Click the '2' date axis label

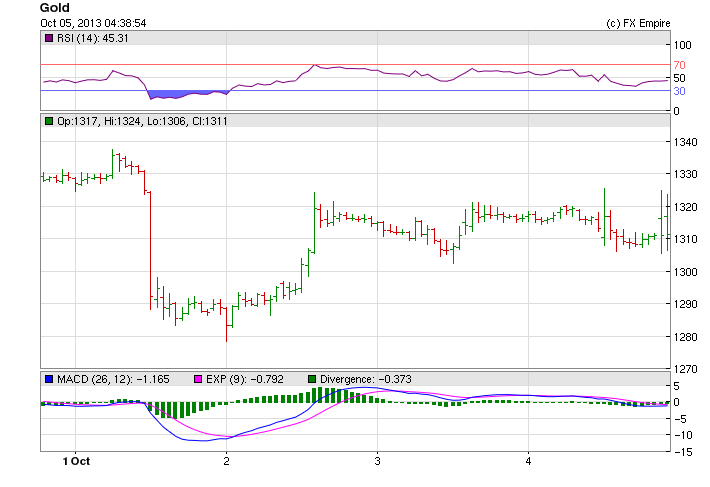tap(226, 461)
